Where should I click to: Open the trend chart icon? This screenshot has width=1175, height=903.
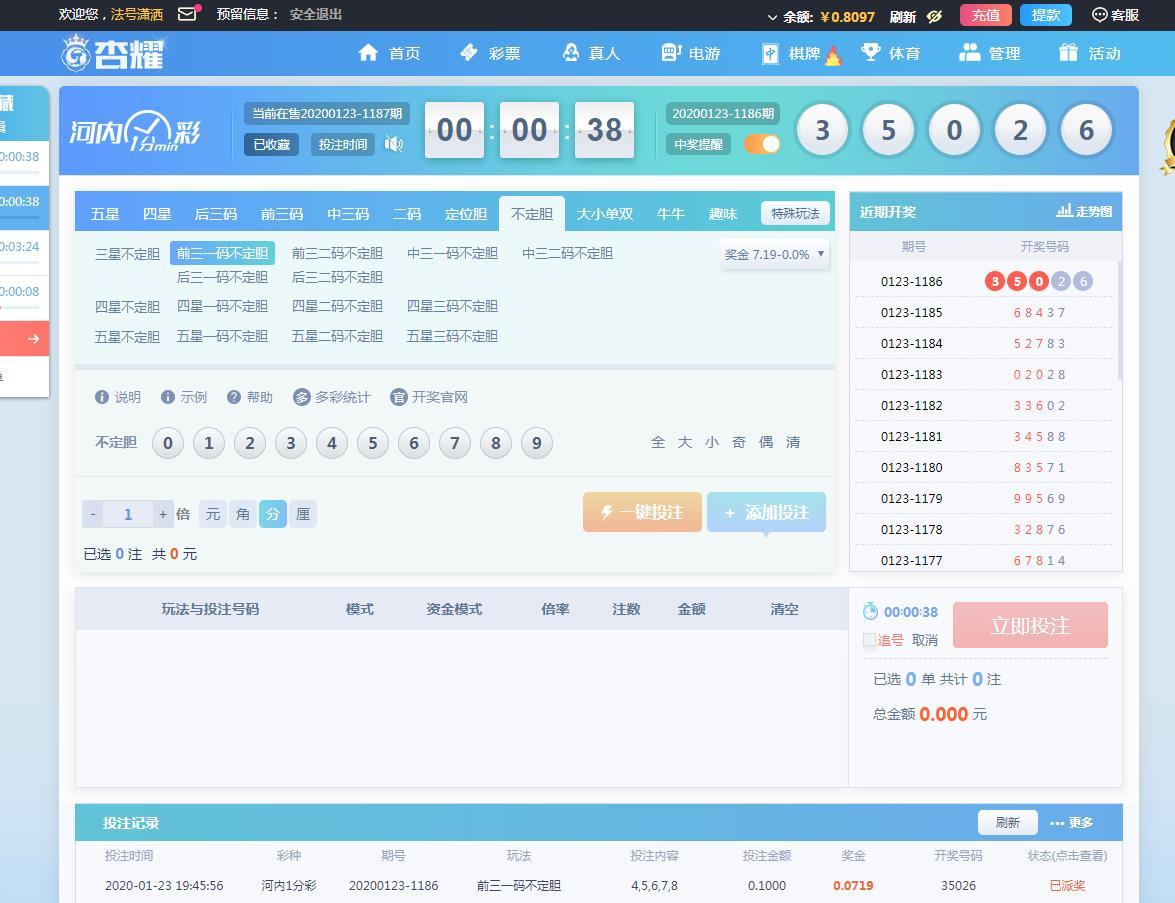pos(1064,211)
